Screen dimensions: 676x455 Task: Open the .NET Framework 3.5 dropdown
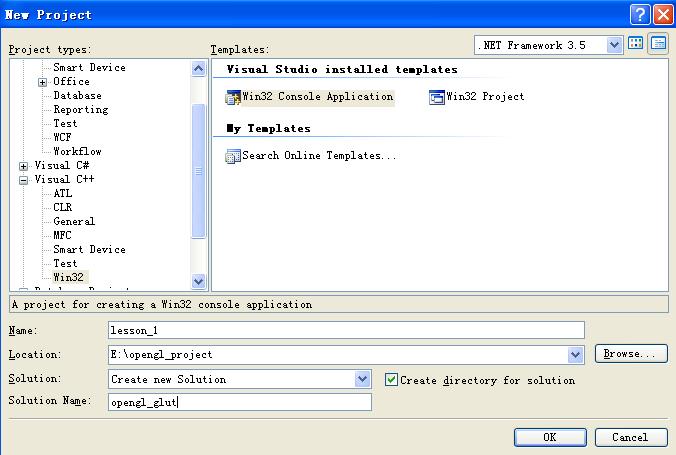pyautogui.click(x=614, y=45)
